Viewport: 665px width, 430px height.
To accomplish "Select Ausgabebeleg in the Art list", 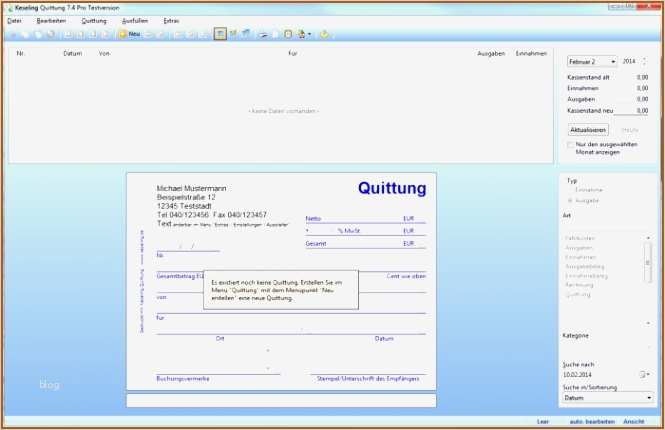I will (585, 267).
